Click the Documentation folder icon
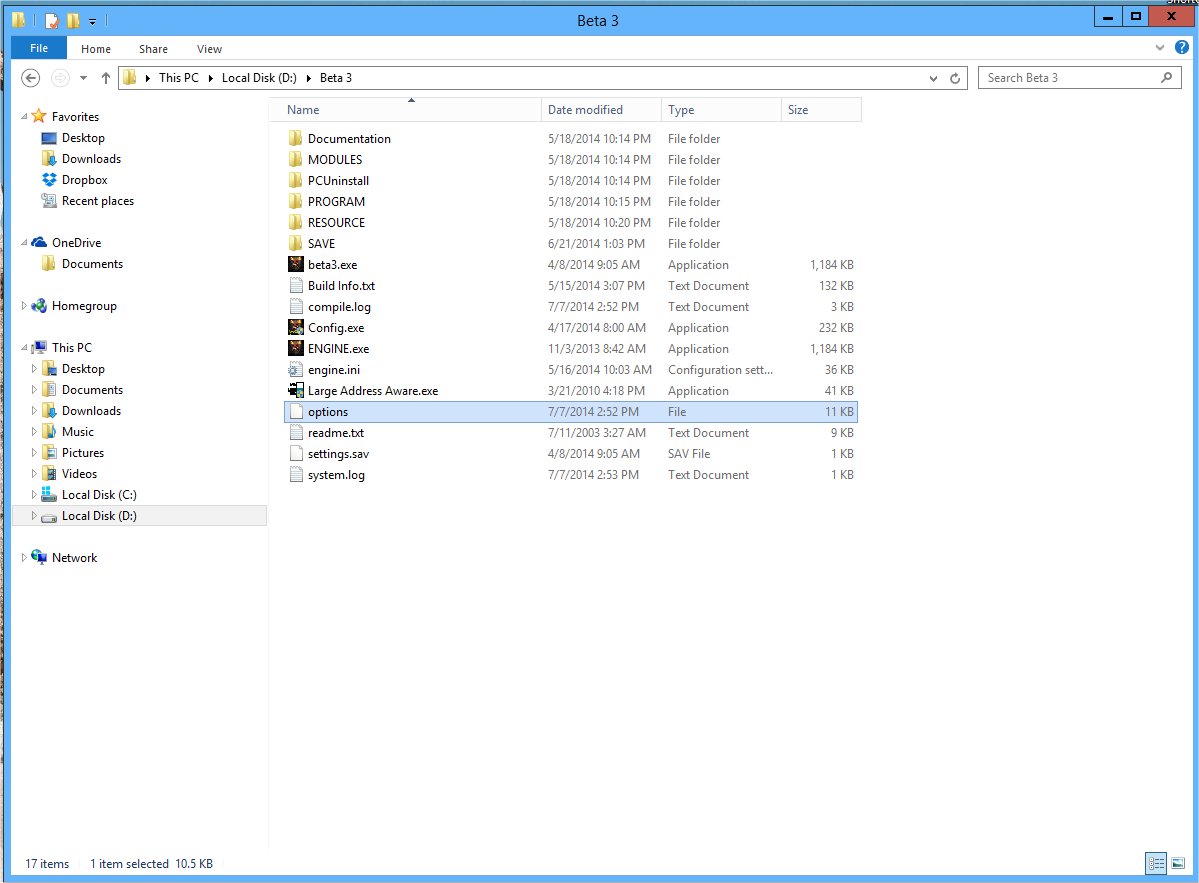 pos(295,138)
